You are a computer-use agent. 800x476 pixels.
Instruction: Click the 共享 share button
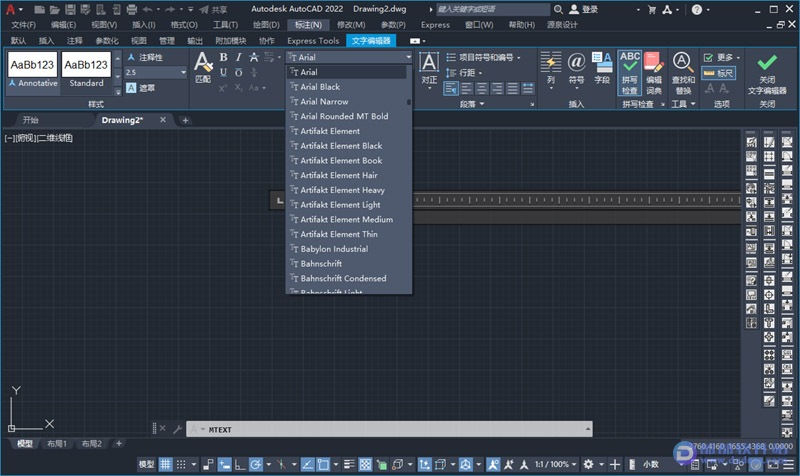(213, 9)
